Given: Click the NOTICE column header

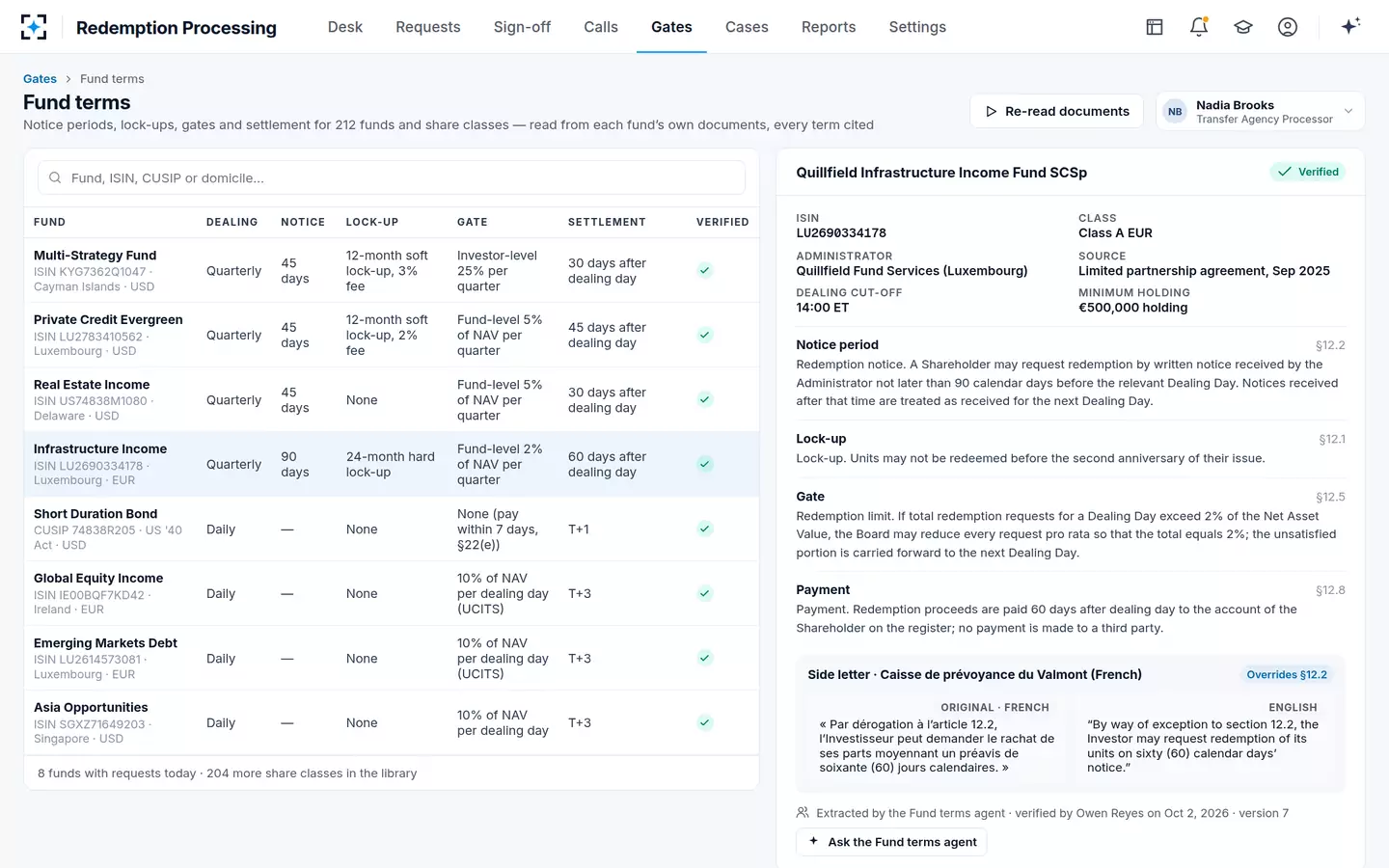Looking at the screenshot, I should point(303,222).
